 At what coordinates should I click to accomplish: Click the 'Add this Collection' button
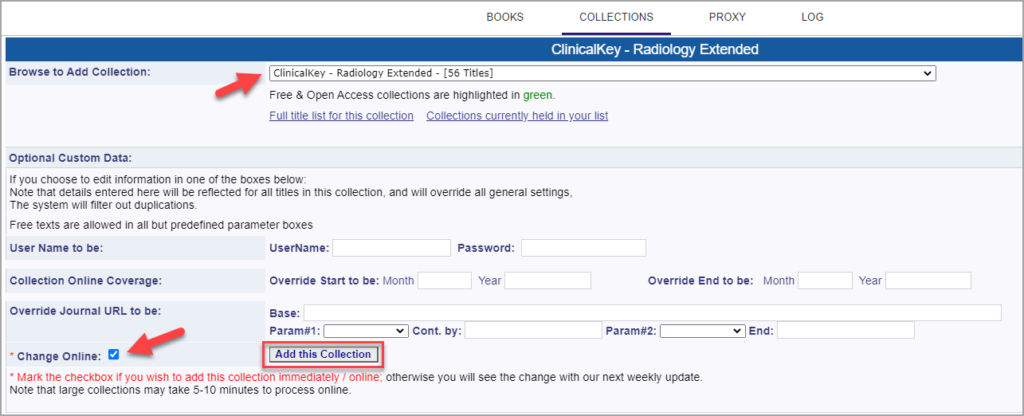coord(323,355)
